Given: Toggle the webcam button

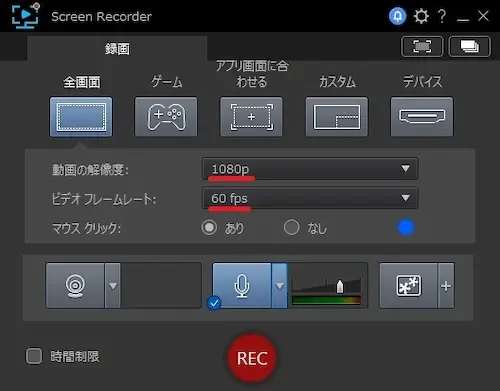Looking at the screenshot, I should tap(75, 286).
